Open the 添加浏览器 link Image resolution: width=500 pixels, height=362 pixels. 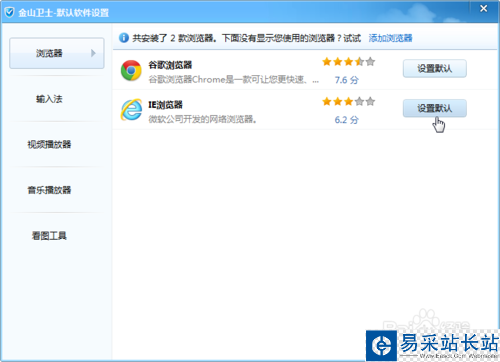[x=390, y=38]
